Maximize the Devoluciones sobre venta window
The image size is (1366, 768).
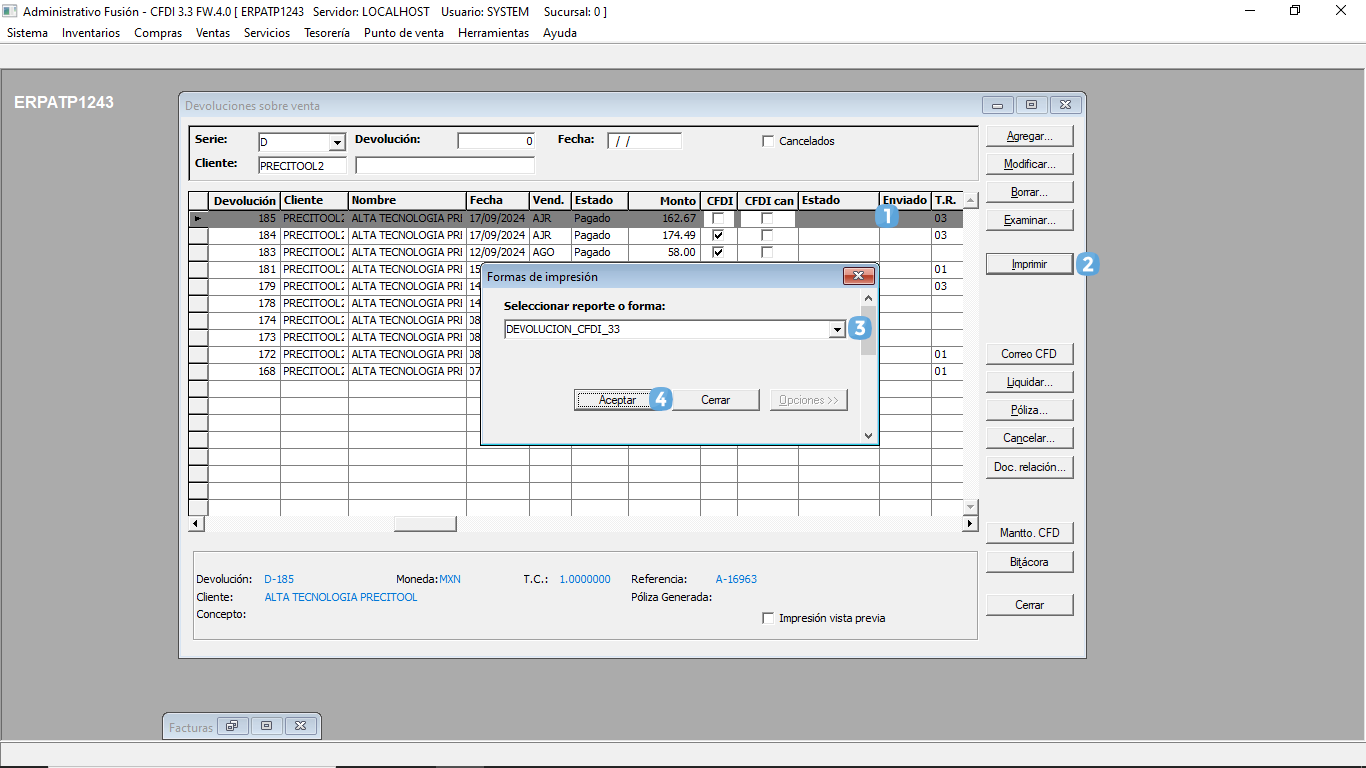[1032, 105]
